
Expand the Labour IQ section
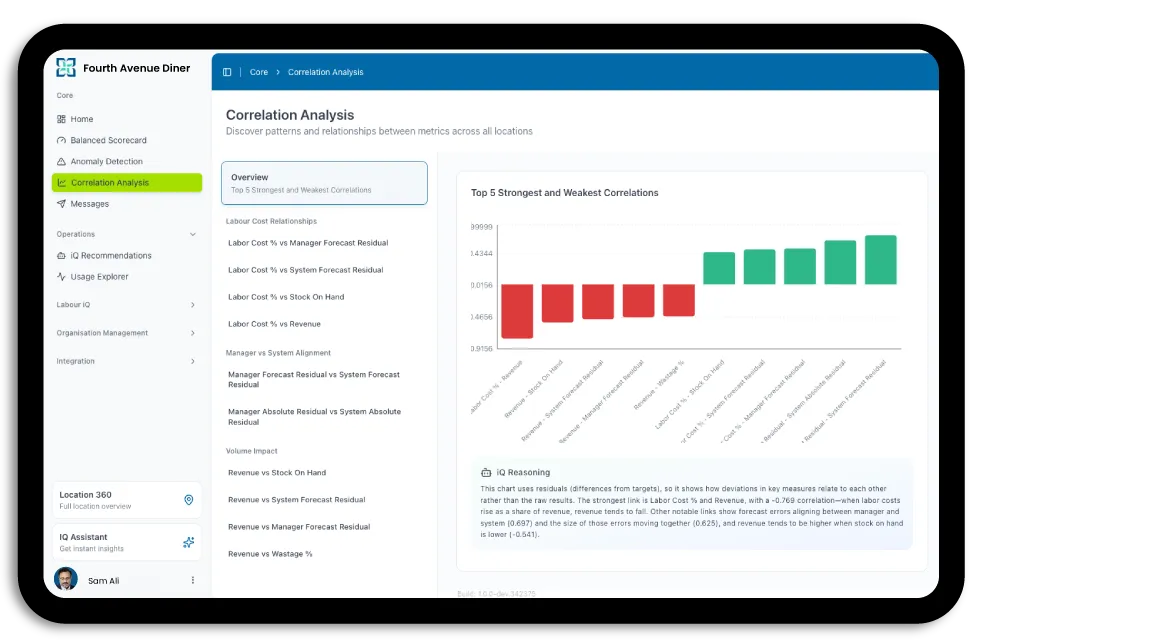[193, 305]
